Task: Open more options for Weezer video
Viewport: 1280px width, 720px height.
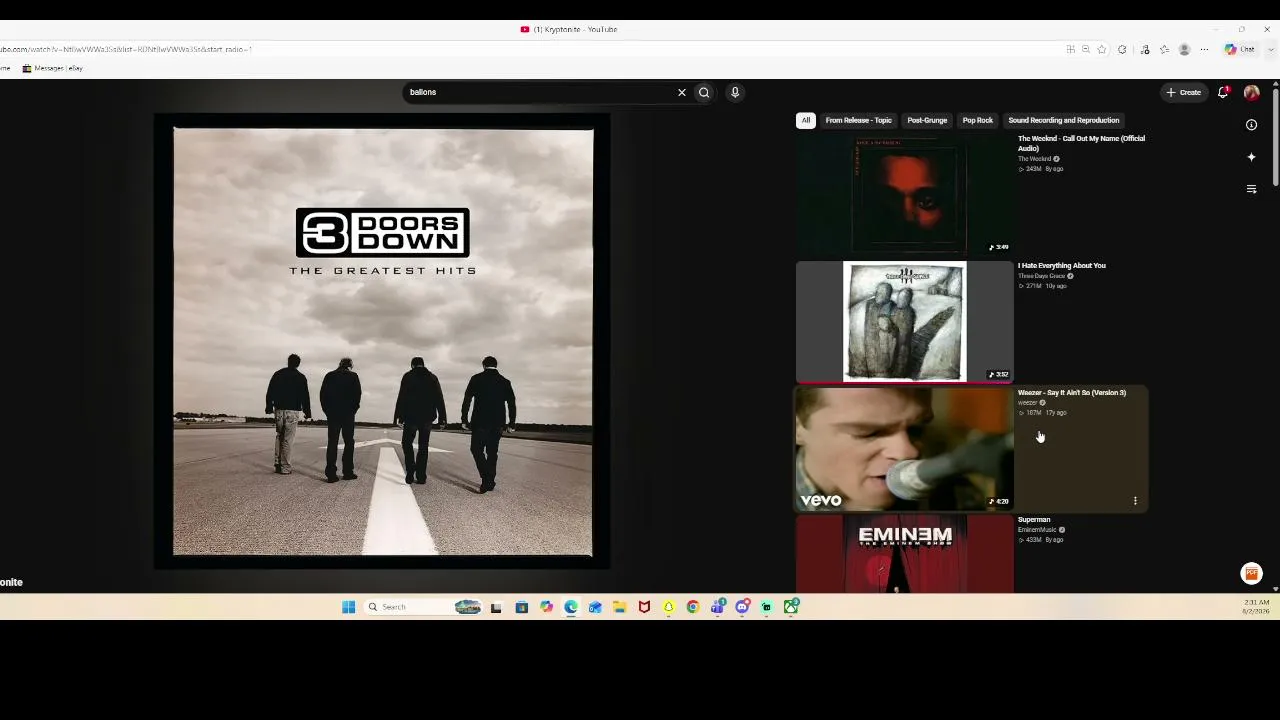Action: click(1135, 500)
